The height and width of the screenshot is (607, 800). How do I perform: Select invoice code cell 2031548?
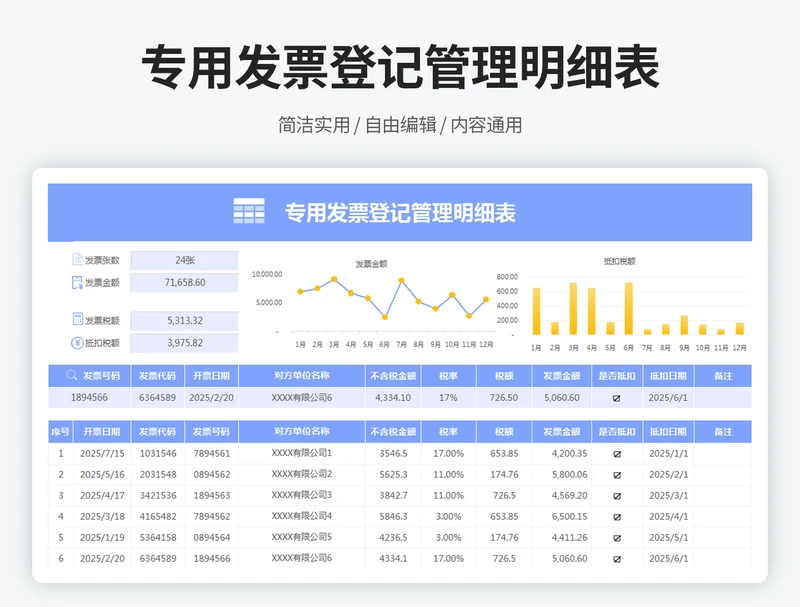pyautogui.click(x=158, y=474)
